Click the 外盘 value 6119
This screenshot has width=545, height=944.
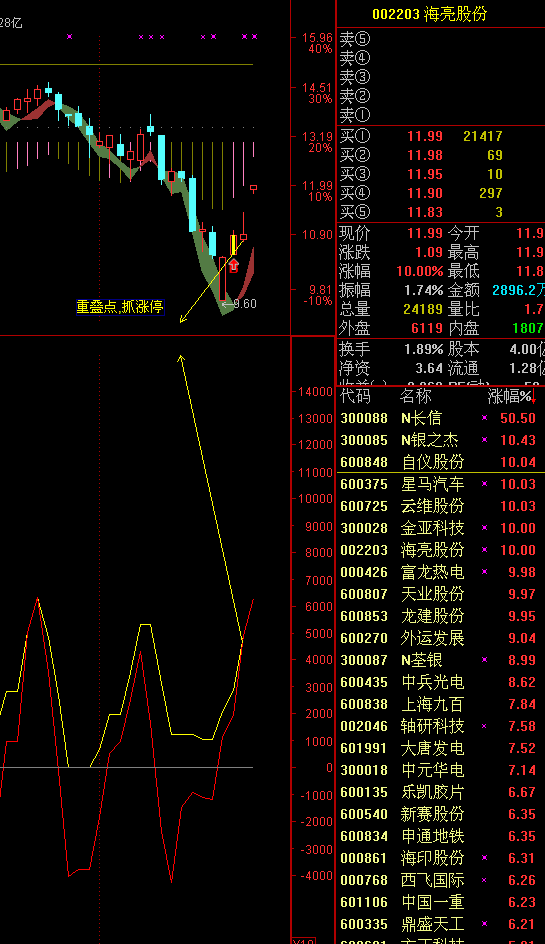426,328
